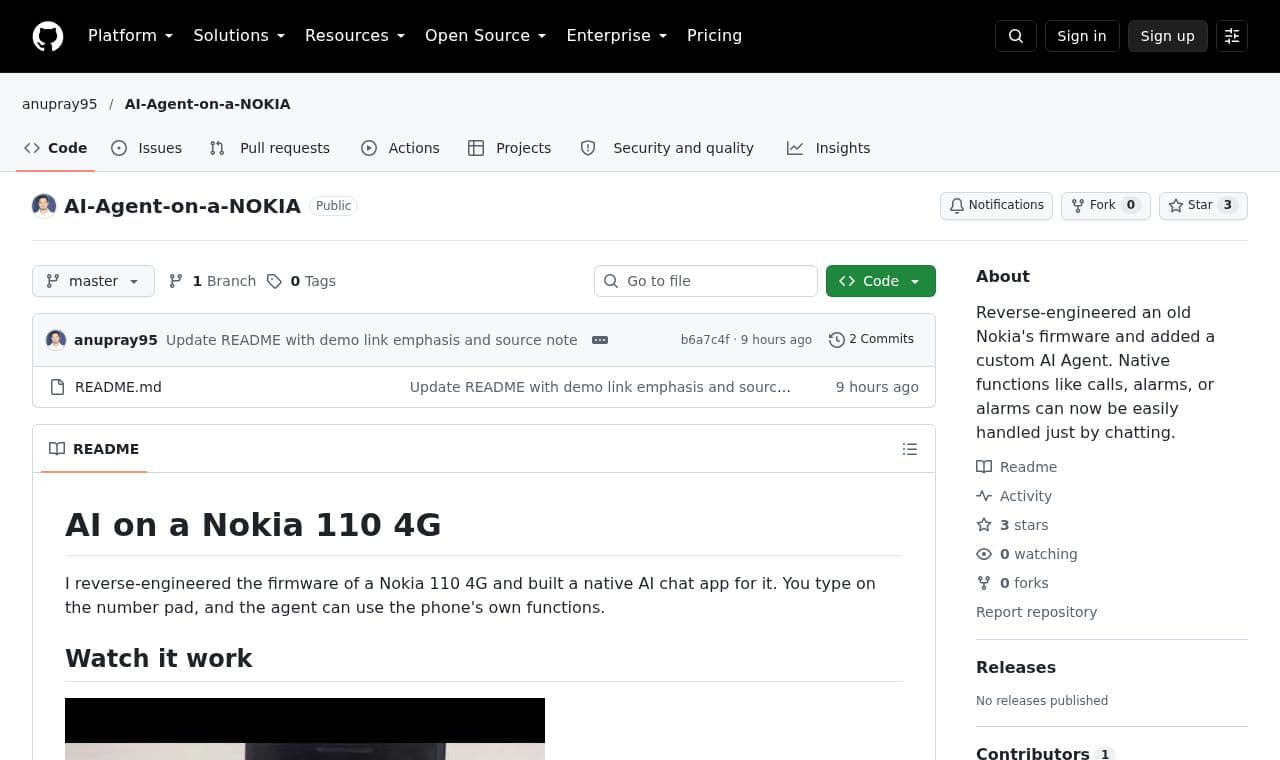1280x760 pixels.
Task: Switch to the Issues tab
Action: click(146, 148)
